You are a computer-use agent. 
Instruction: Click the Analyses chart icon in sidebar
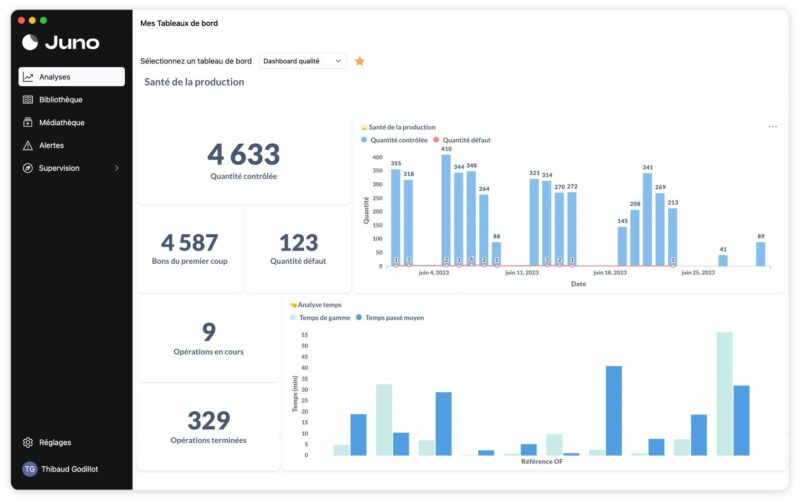pyautogui.click(x=29, y=77)
